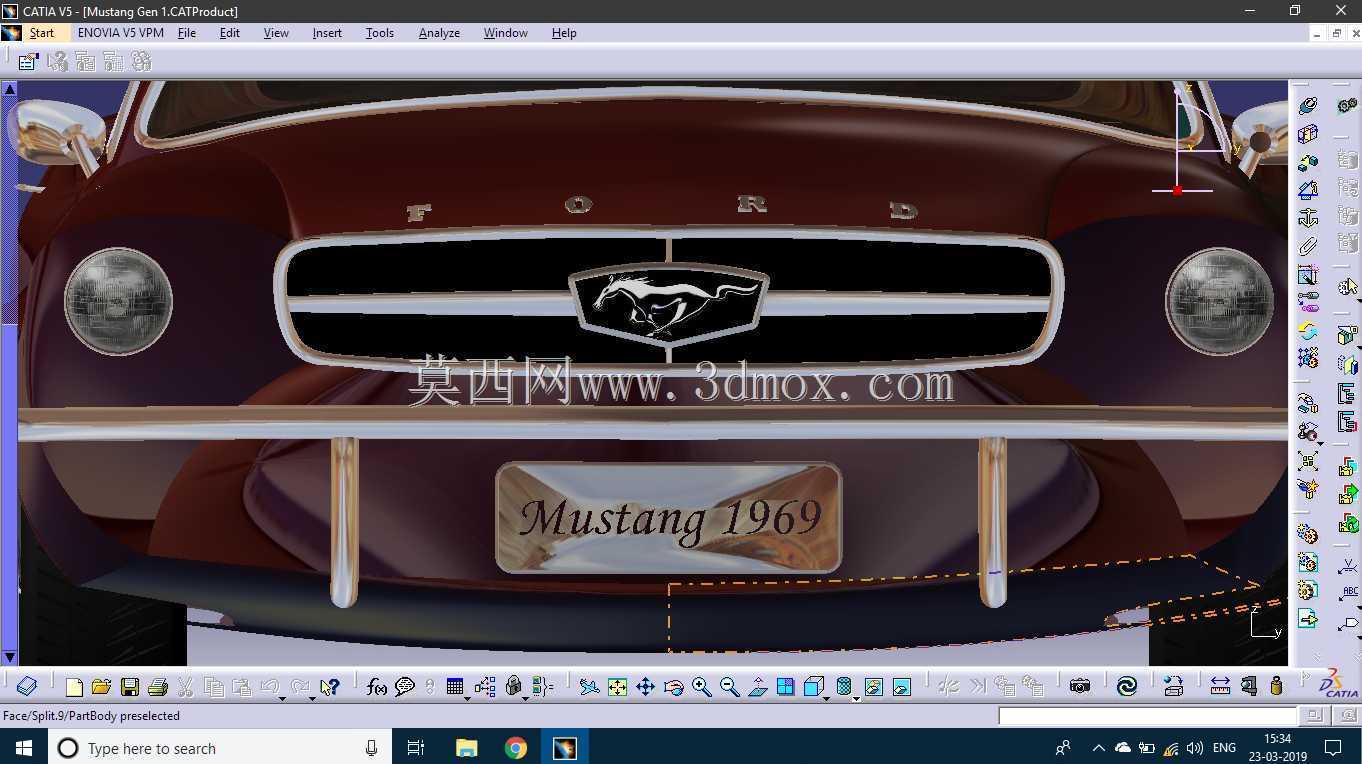This screenshot has height=764, width=1362.
Task: Open the Tools menu
Action: pos(380,33)
